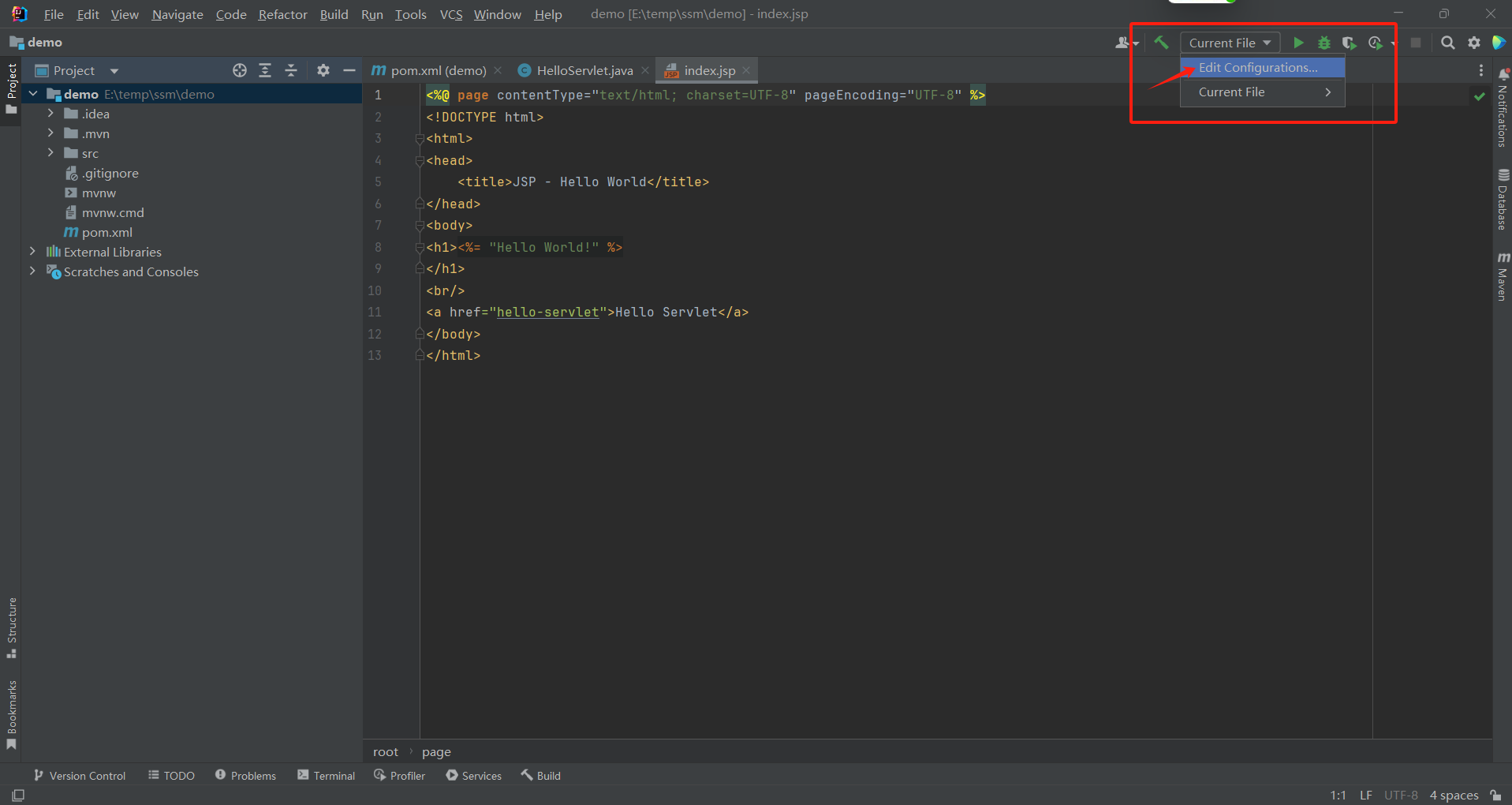
Task: Run the current file with the green play icon
Action: (x=1298, y=43)
